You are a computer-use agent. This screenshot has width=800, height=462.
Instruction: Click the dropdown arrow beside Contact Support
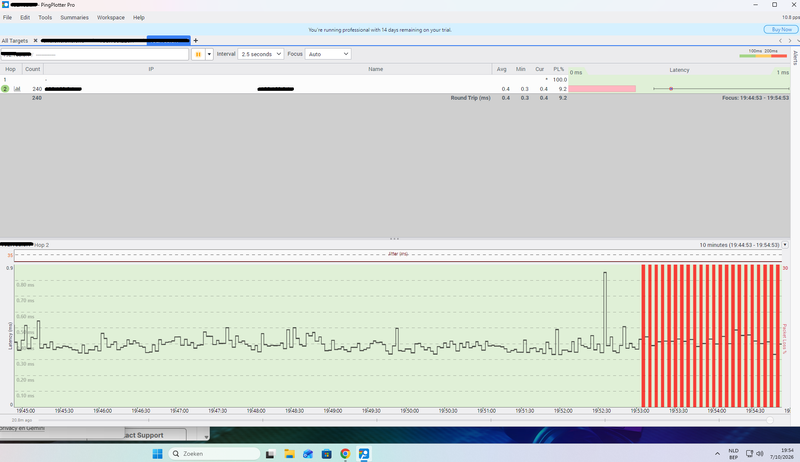pyautogui.click(x=206, y=437)
